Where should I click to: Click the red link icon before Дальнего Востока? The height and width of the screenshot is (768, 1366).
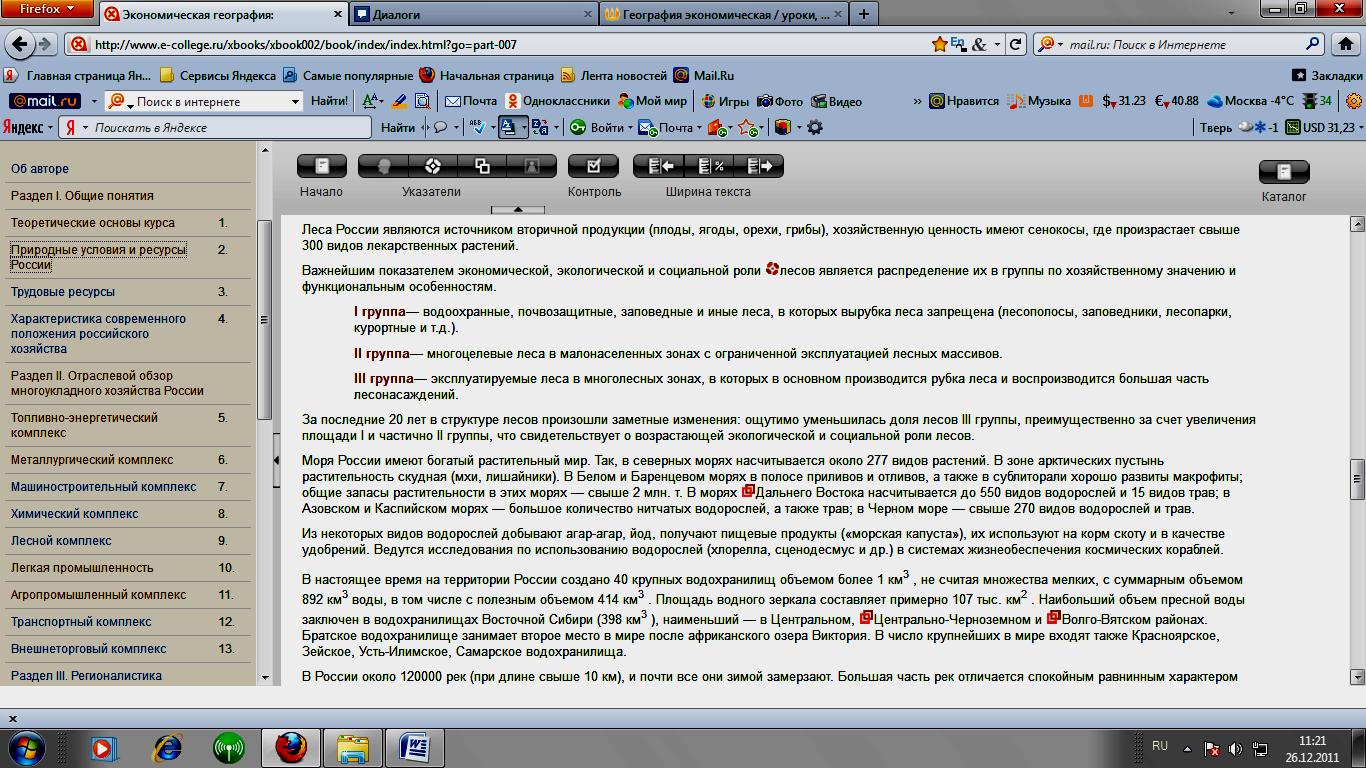click(x=748, y=491)
